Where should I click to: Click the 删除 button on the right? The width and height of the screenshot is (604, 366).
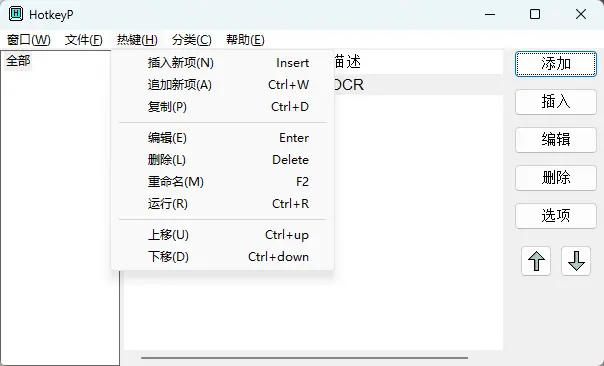(x=556, y=178)
